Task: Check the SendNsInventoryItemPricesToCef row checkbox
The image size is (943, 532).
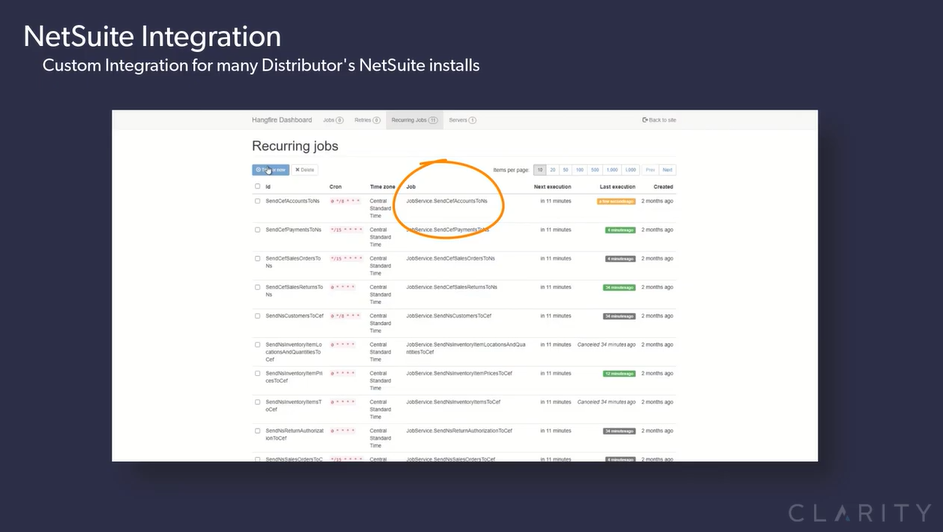Action: pos(257,373)
